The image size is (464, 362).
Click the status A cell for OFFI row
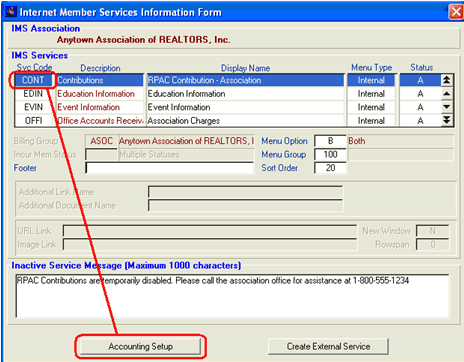[x=420, y=120]
